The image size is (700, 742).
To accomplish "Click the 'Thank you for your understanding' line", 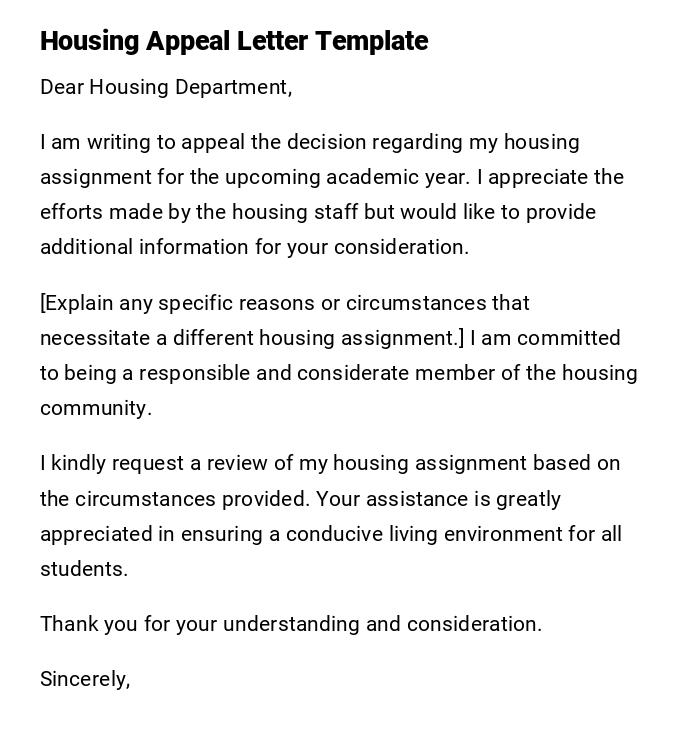I will 291,624.
